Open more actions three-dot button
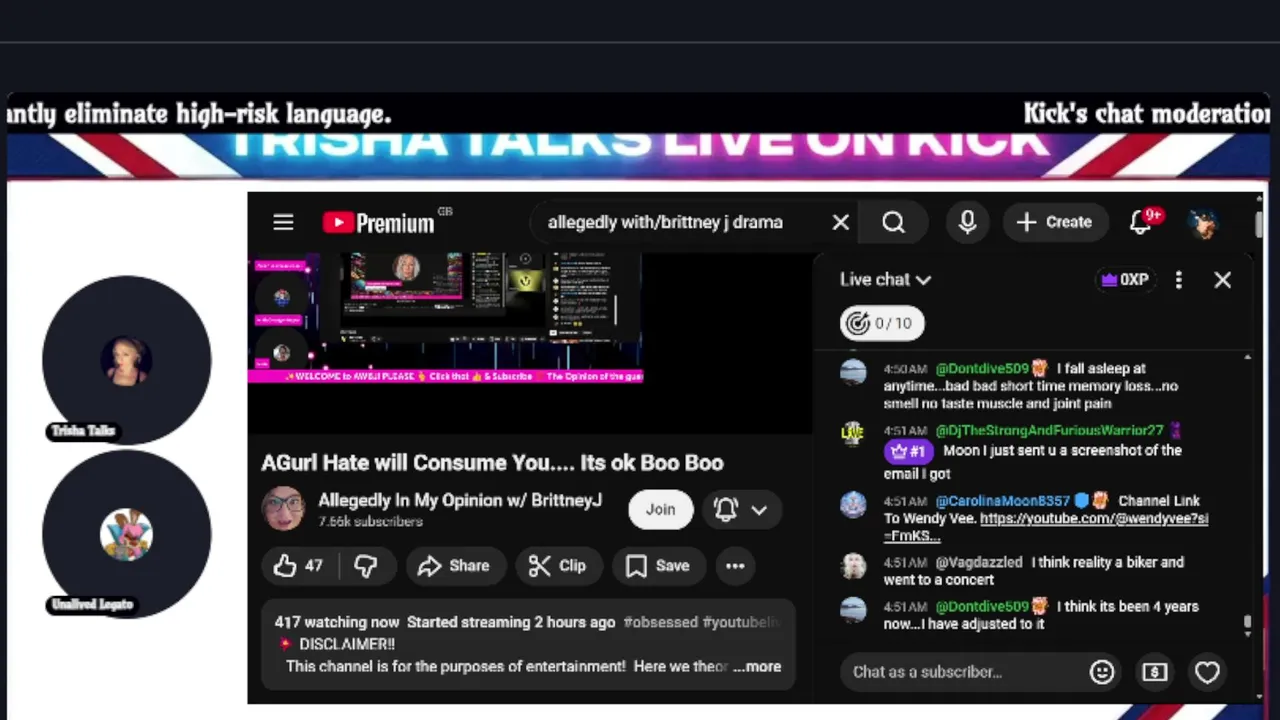The width and height of the screenshot is (1280, 720). (735, 566)
